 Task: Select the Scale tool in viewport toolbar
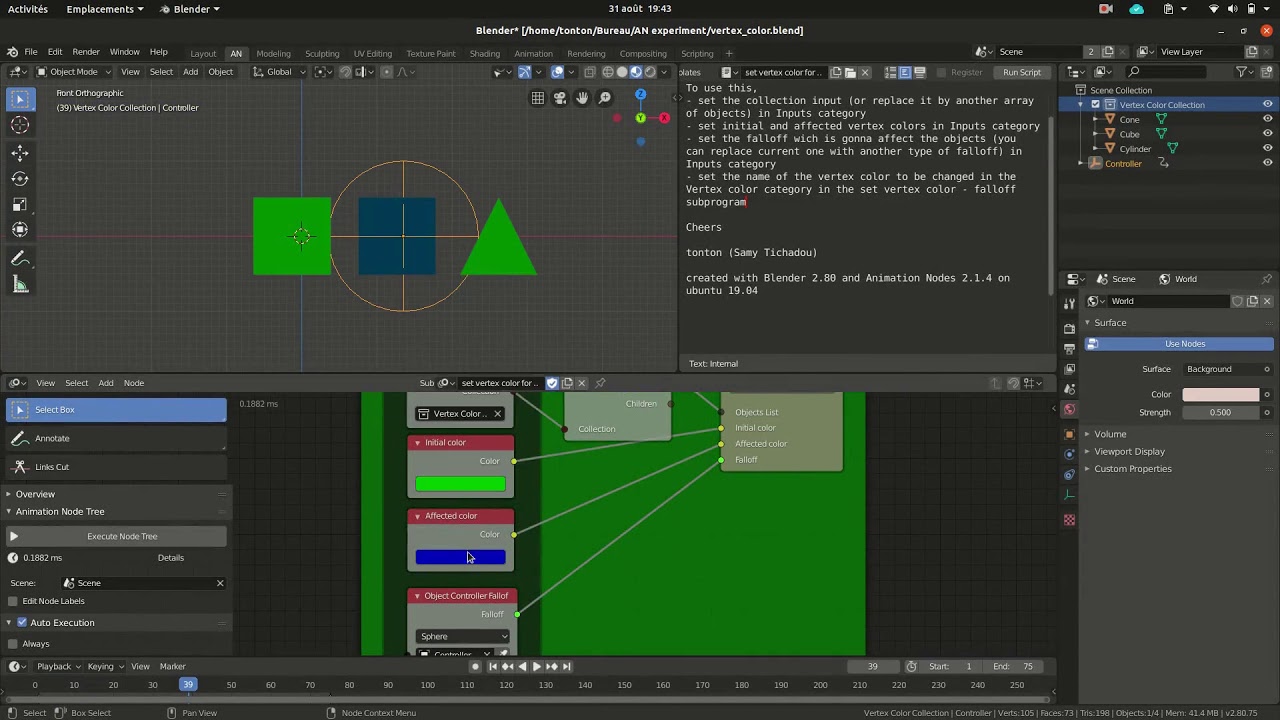click(20, 204)
